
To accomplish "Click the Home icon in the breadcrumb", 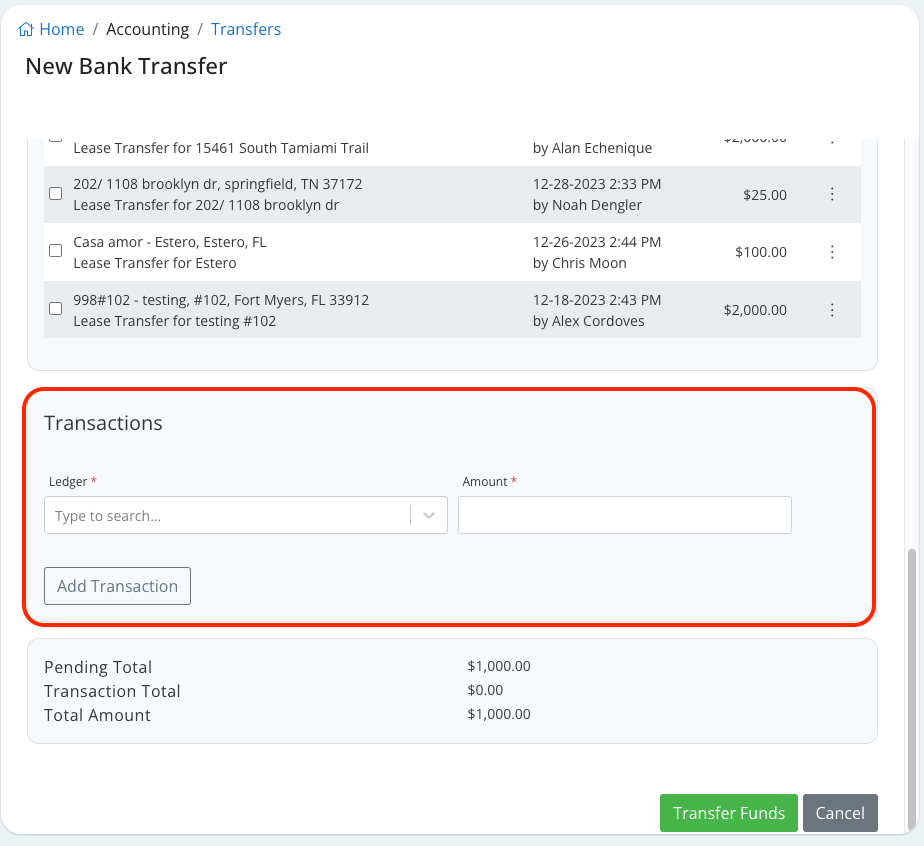I will 25,29.
